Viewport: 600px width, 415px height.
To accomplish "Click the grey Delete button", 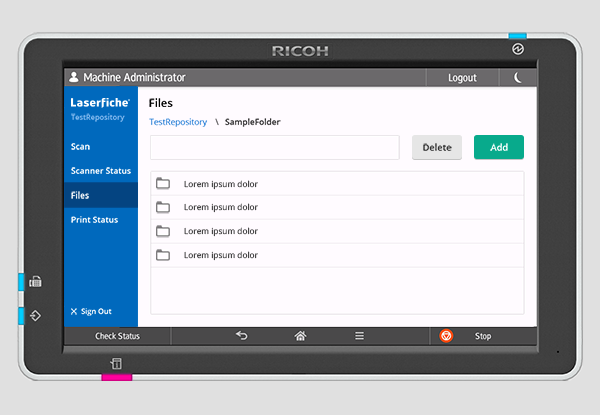I will pyautogui.click(x=437, y=147).
